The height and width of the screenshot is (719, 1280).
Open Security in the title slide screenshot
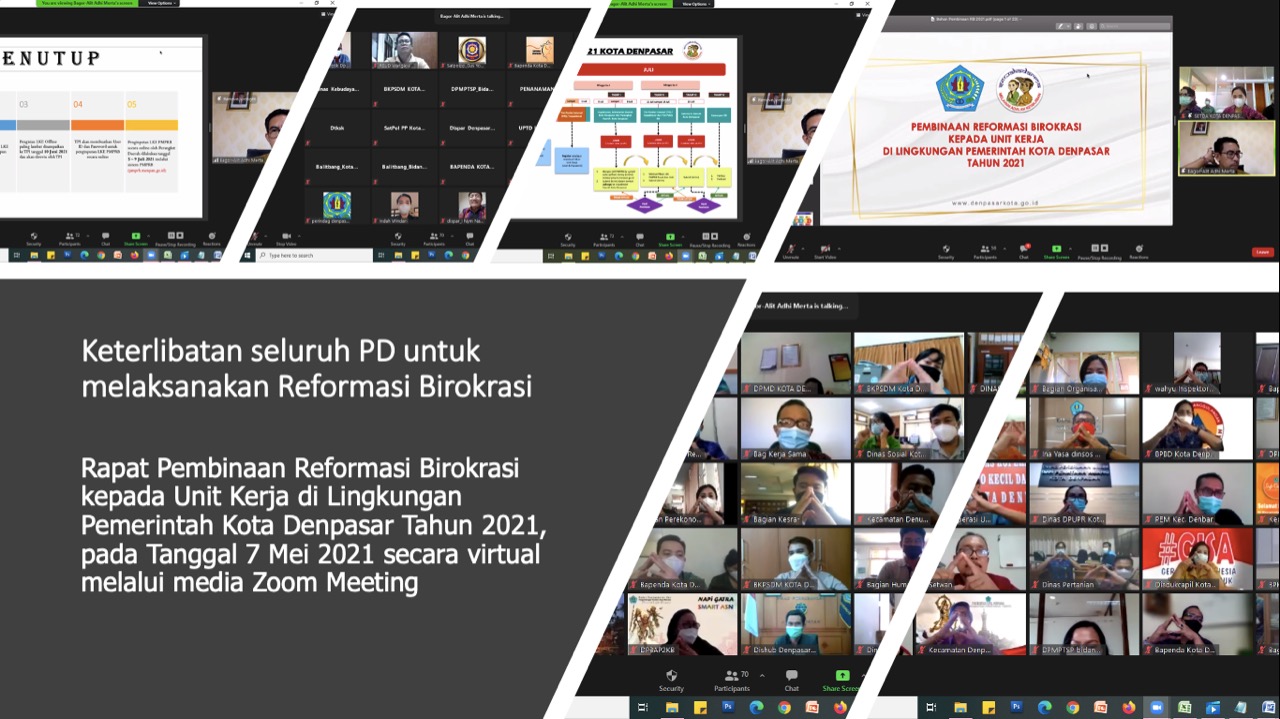click(x=945, y=251)
